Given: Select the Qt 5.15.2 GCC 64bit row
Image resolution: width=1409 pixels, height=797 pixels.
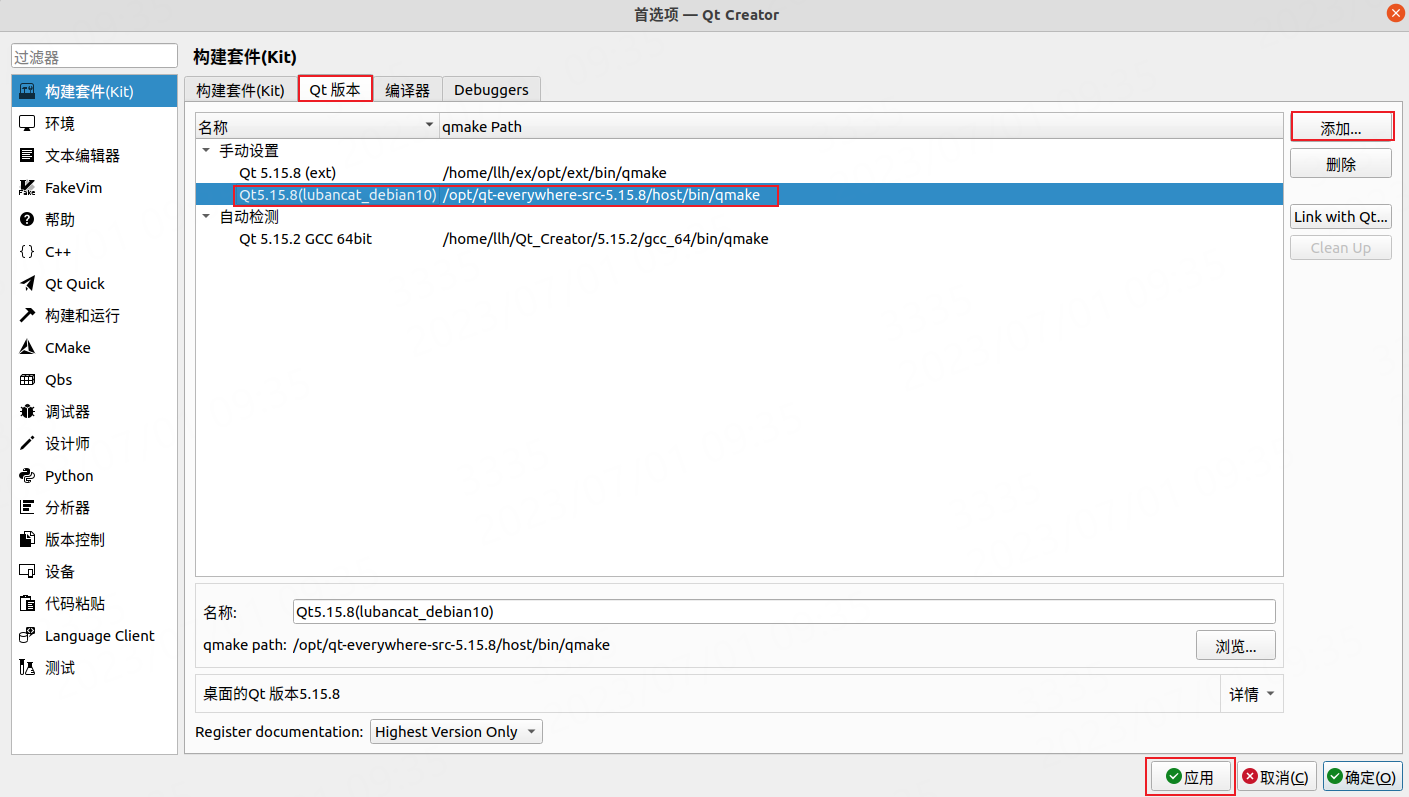Looking at the screenshot, I should click(x=739, y=239).
